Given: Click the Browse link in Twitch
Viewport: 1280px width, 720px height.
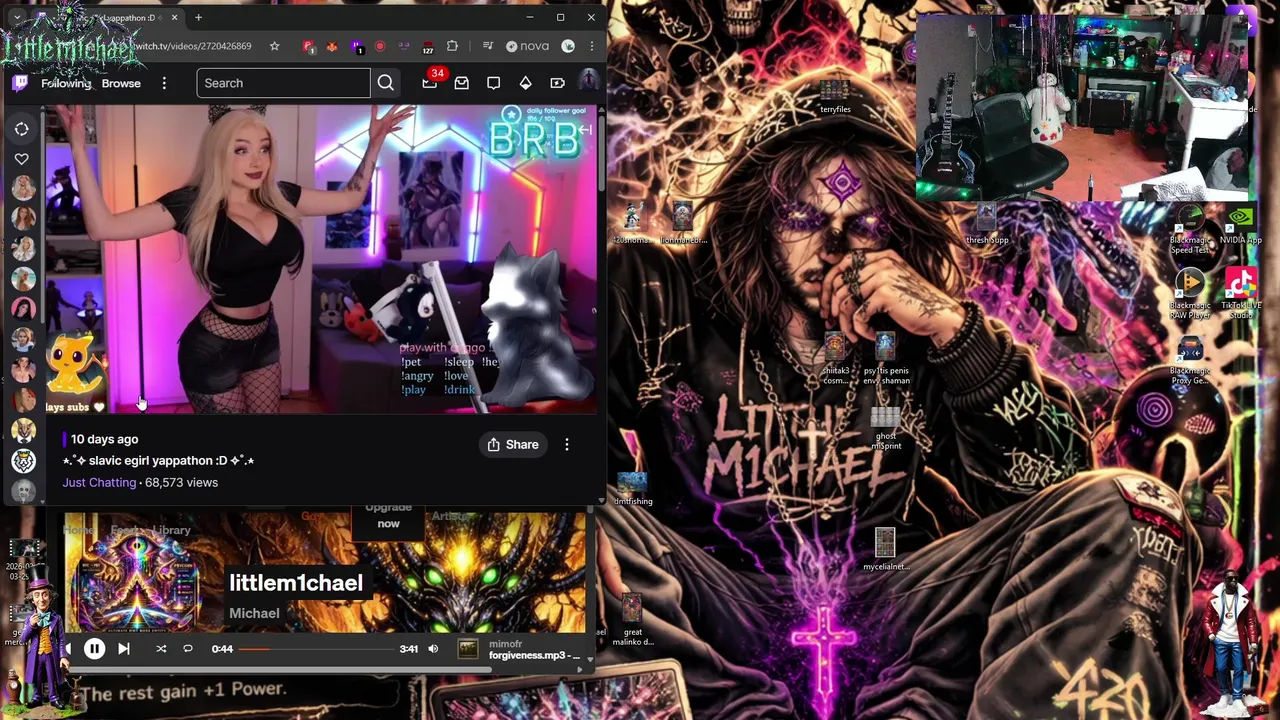Looking at the screenshot, I should 121,83.
